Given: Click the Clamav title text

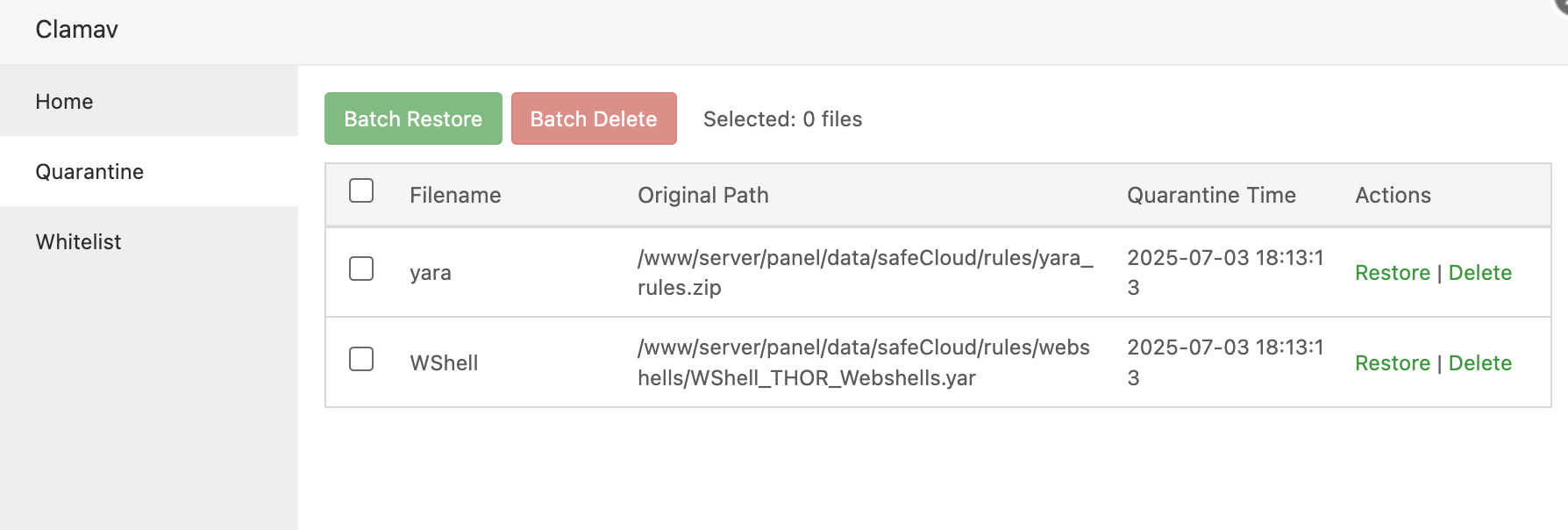Looking at the screenshot, I should 76,30.
